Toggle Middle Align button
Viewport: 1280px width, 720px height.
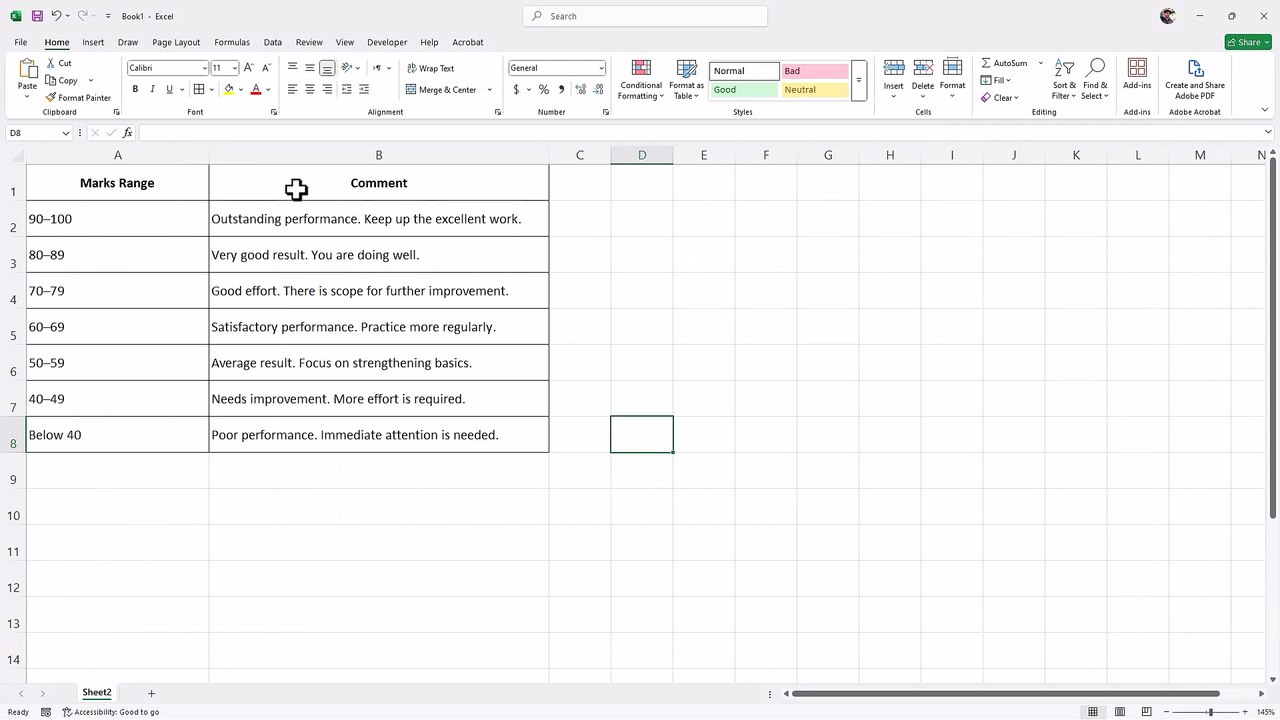click(310, 68)
